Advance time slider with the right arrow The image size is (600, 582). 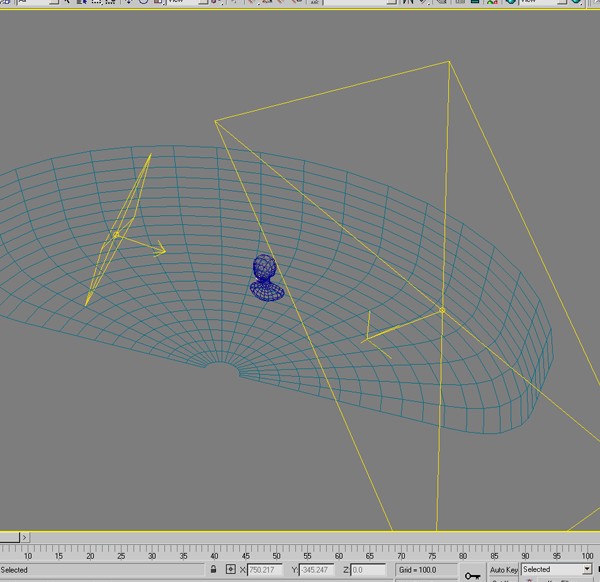[x=24, y=538]
